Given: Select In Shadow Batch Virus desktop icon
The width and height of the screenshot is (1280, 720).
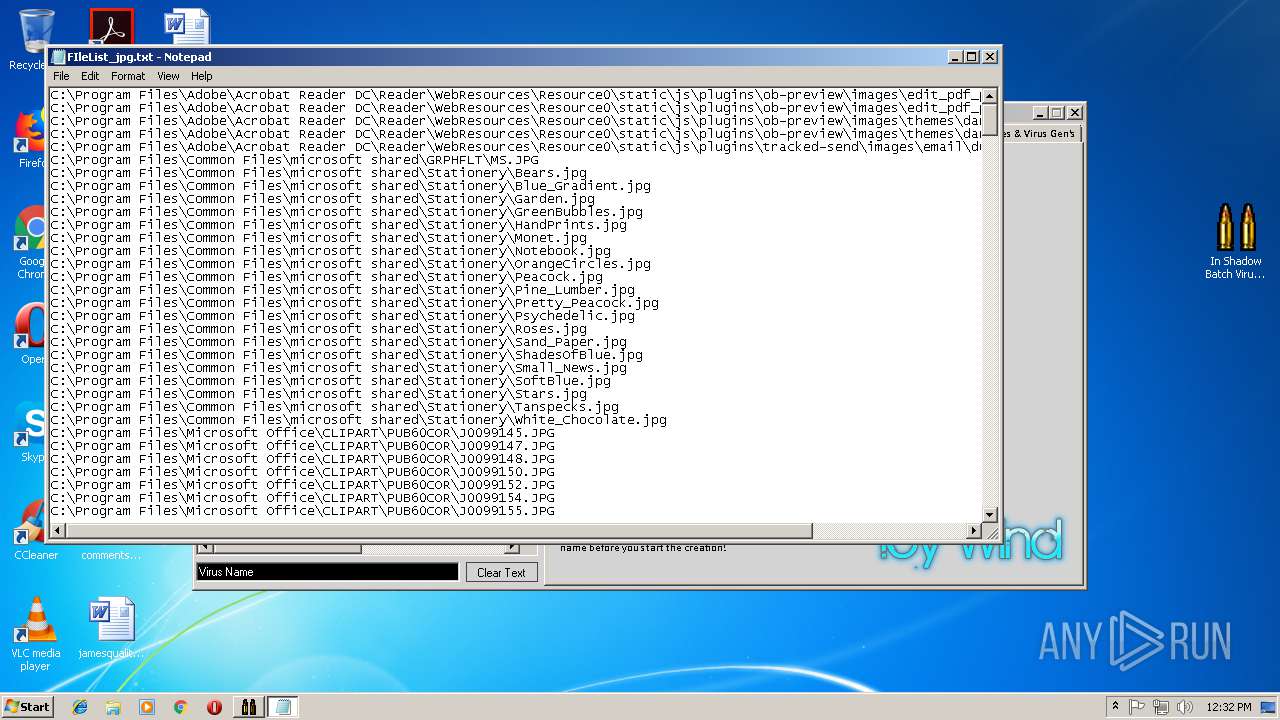Looking at the screenshot, I should click(x=1234, y=241).
